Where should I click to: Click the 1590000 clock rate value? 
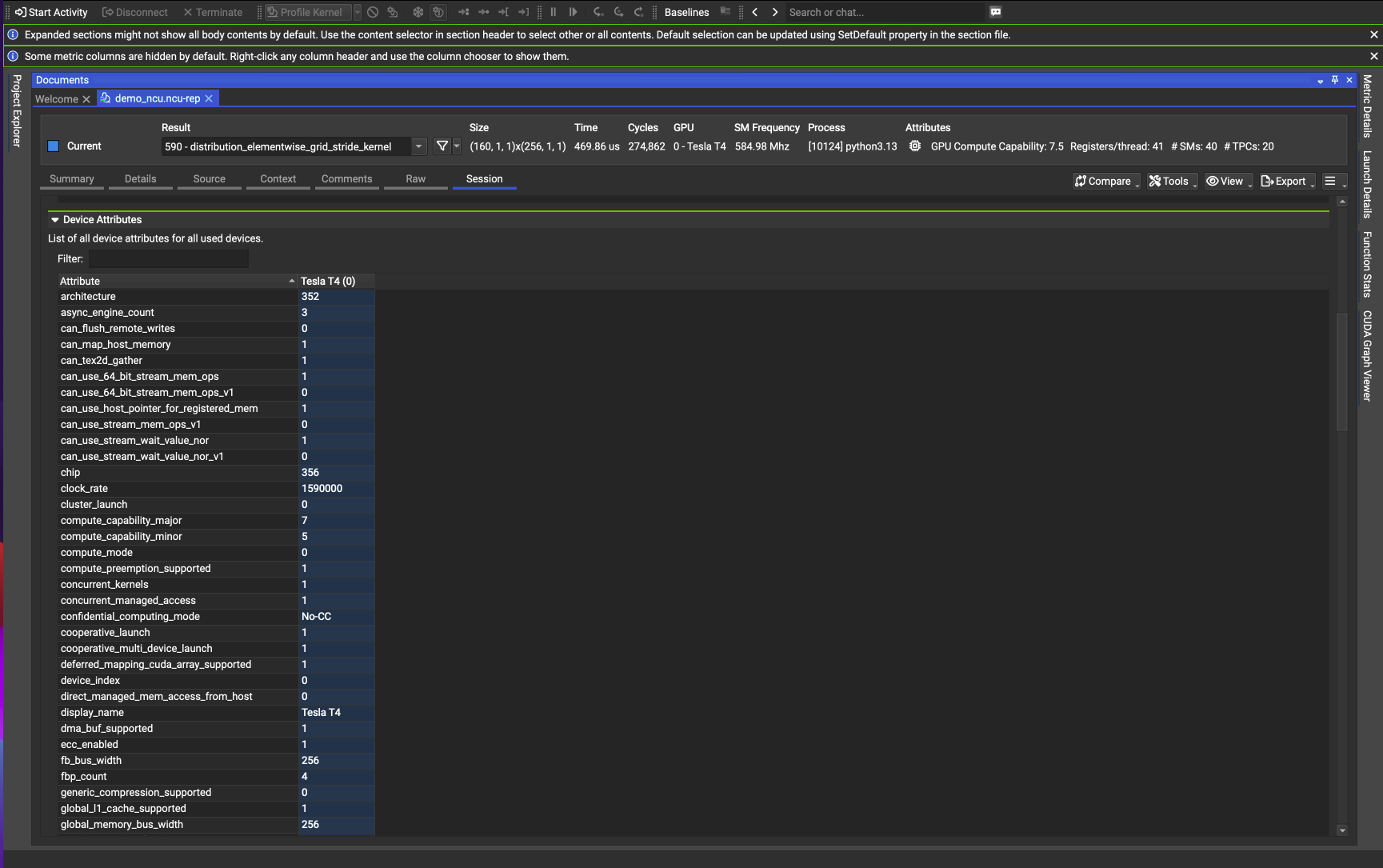click(x=322, y=488)
